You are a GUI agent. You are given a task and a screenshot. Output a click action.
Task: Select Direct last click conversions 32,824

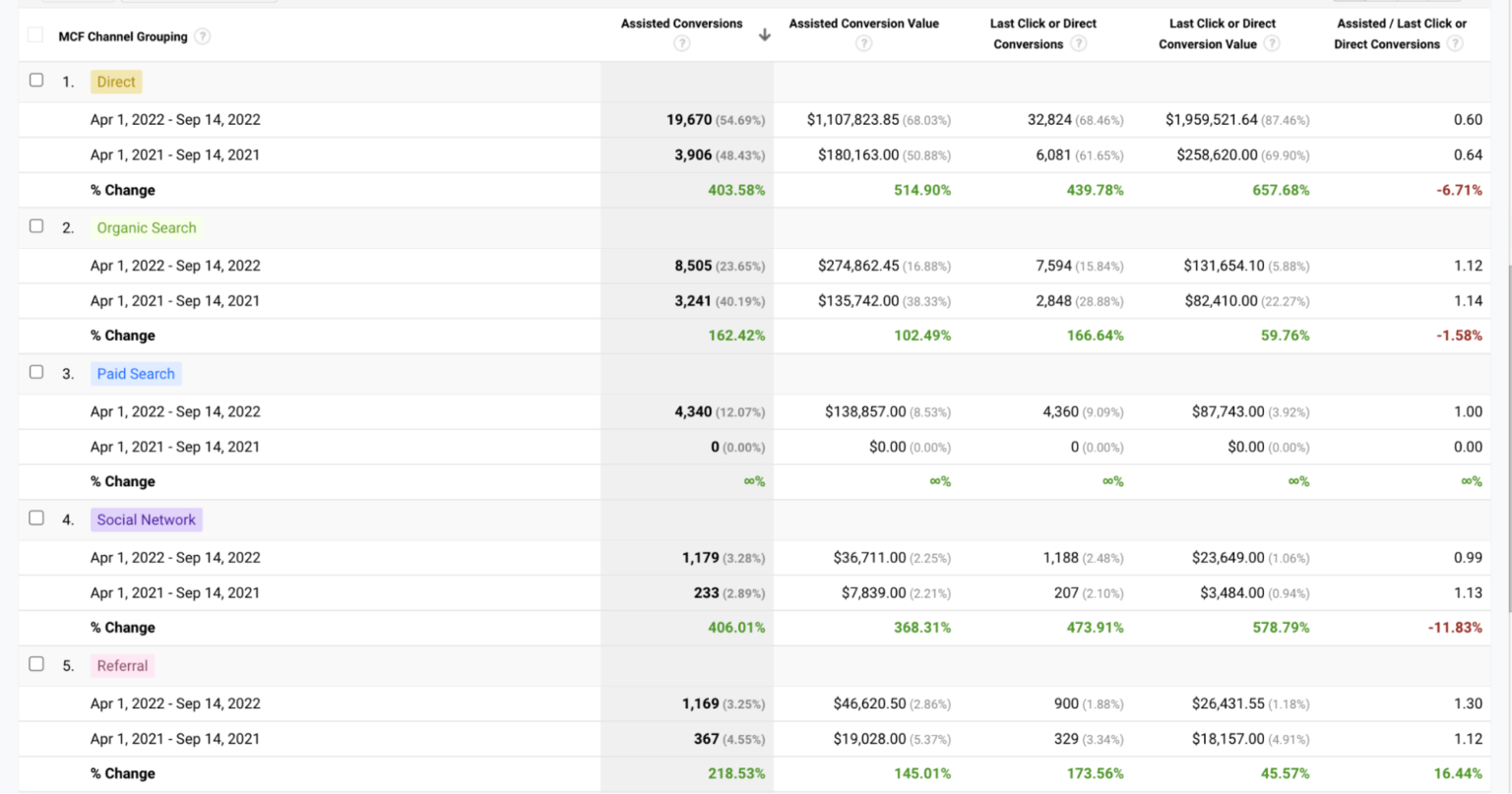pyautogui.click(x=1049, y=120)
